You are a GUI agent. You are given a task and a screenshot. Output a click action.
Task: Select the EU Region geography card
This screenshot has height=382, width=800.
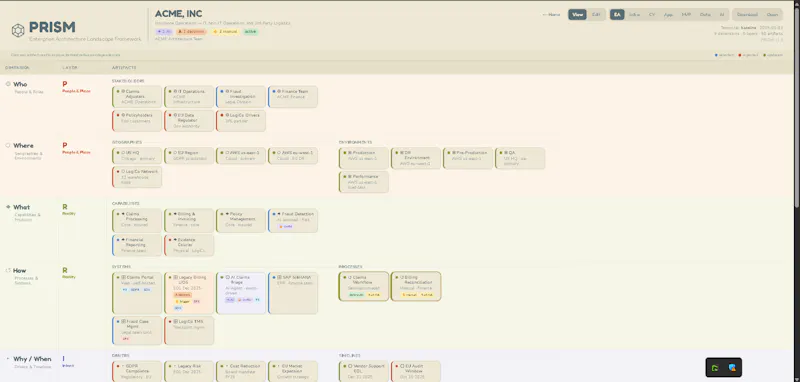(189, 156)
